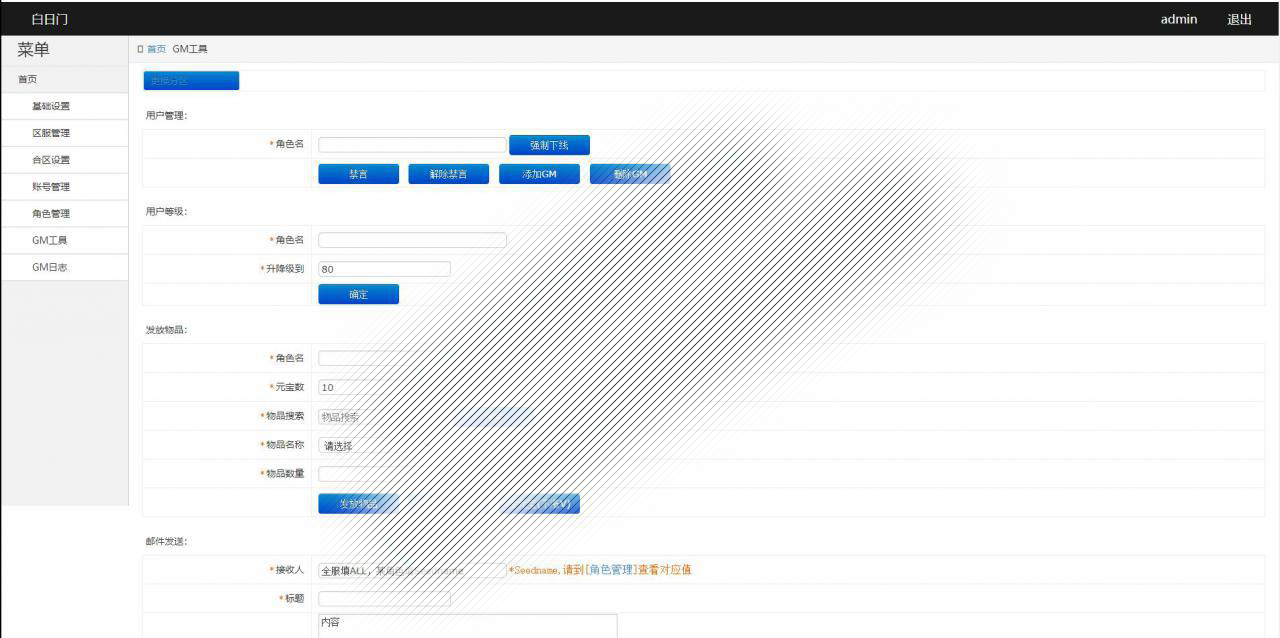
Task: Open 角色管理 in the sidebar menu
Action: 64,214
